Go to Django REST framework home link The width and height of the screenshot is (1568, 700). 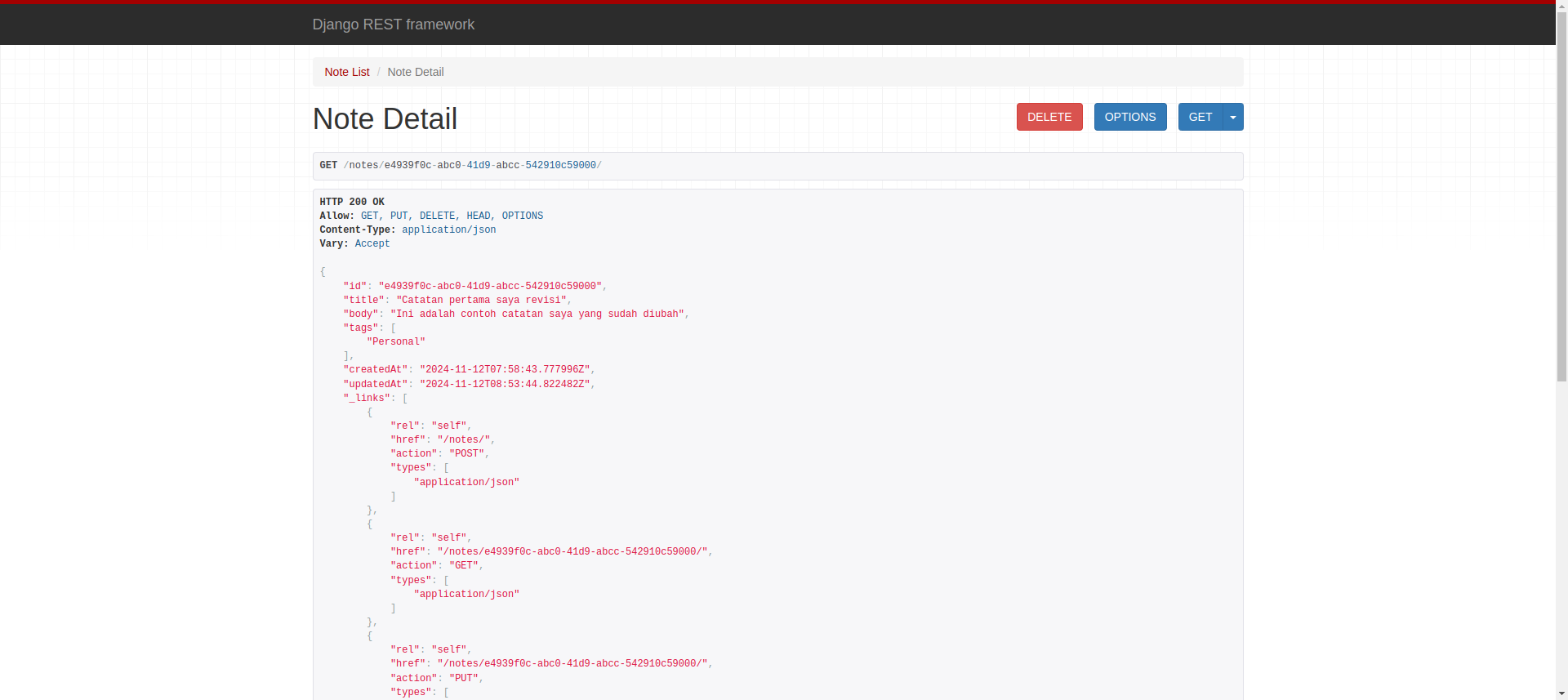point(393,25)
